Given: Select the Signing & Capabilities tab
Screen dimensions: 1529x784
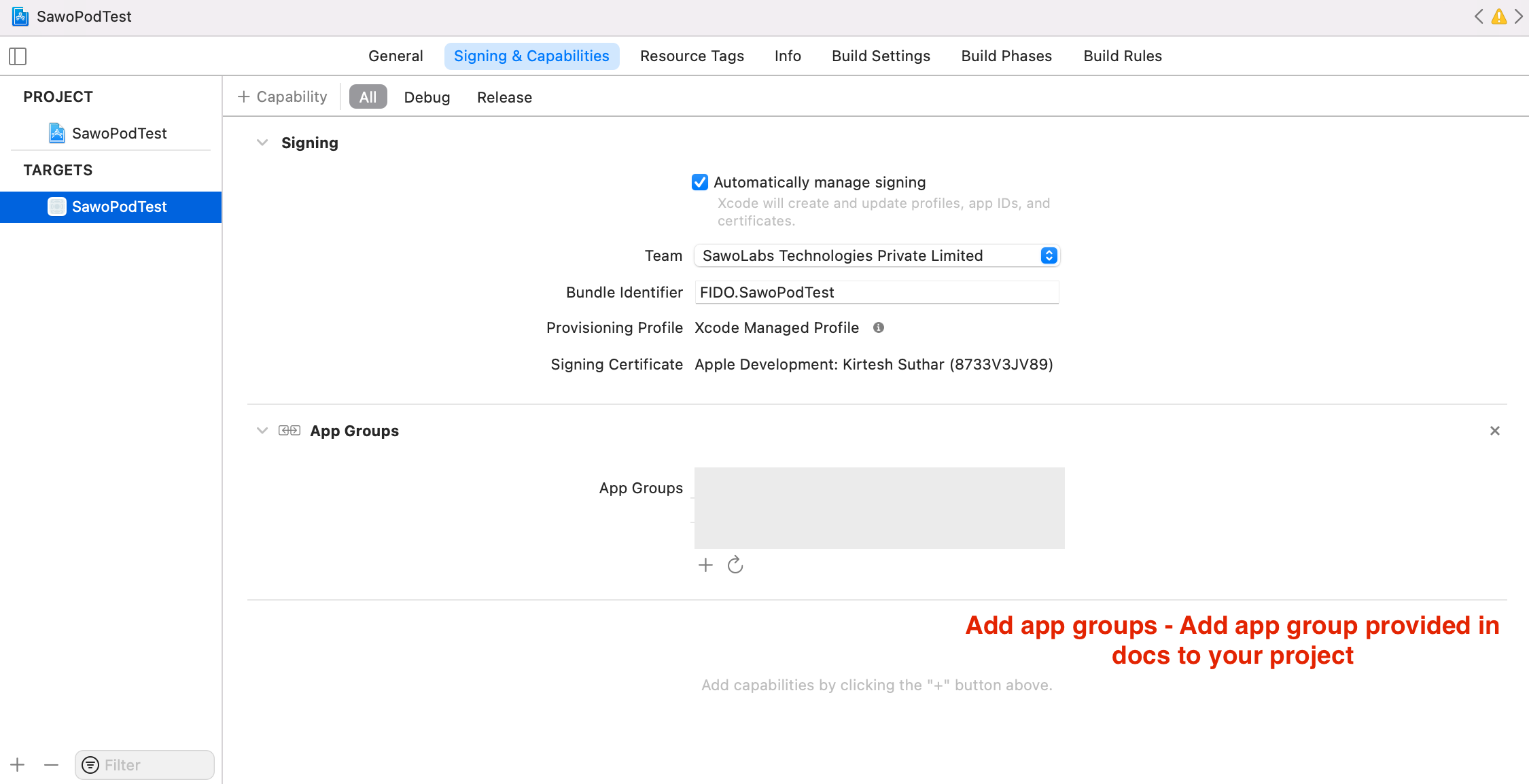Looking at the screenshot, I should [531, 56].
